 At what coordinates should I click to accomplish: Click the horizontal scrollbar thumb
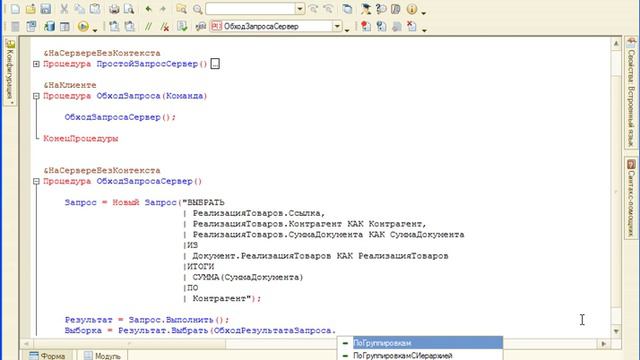pos(129,344)
